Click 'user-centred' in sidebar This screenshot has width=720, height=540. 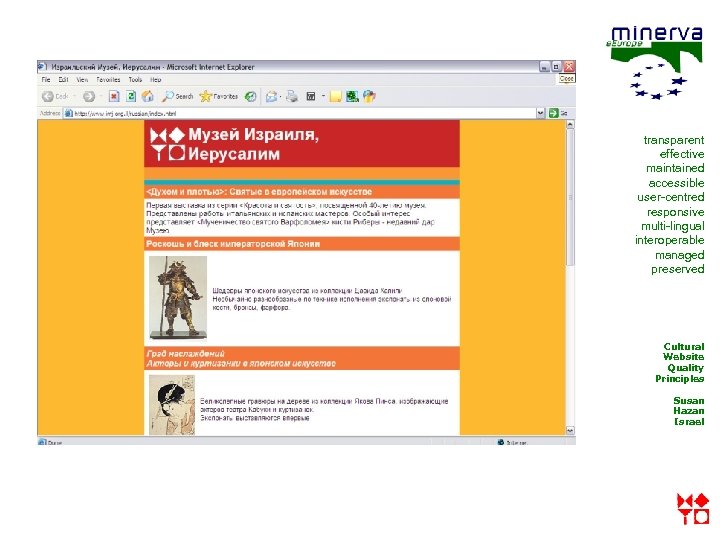(x=670, y=197)
